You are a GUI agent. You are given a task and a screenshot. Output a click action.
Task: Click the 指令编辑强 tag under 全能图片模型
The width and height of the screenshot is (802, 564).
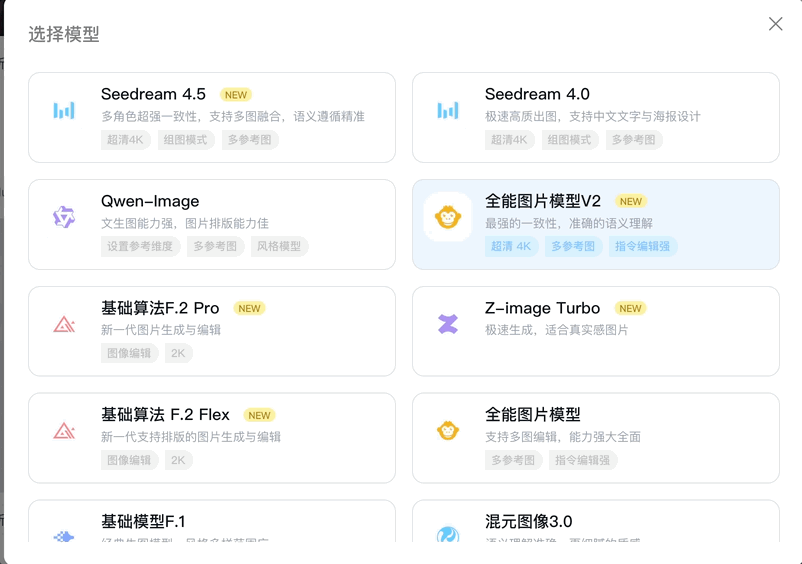583,460
